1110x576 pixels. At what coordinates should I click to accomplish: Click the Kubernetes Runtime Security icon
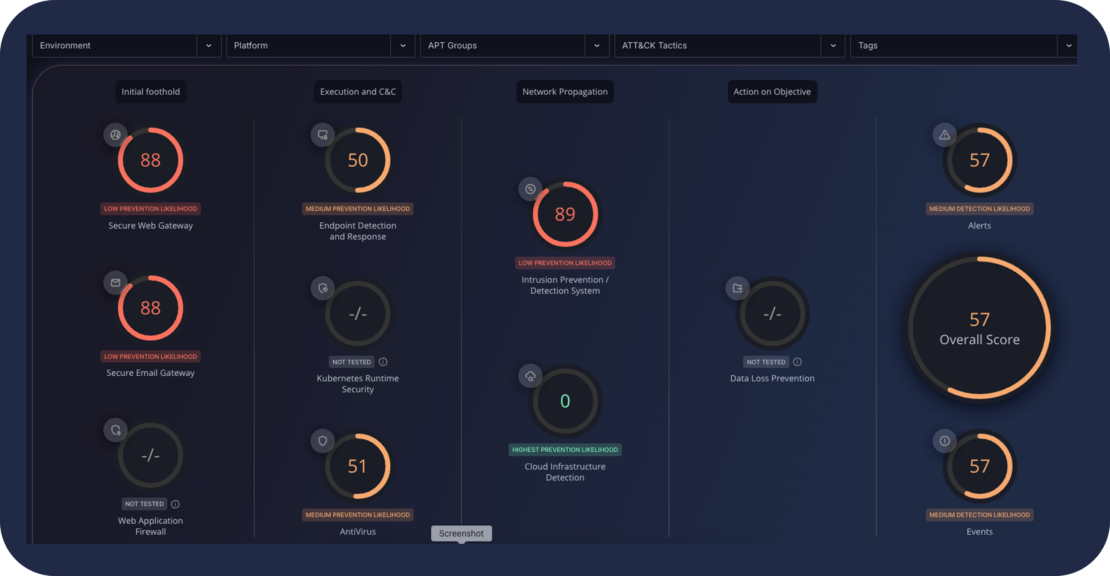tap(323, 288)
